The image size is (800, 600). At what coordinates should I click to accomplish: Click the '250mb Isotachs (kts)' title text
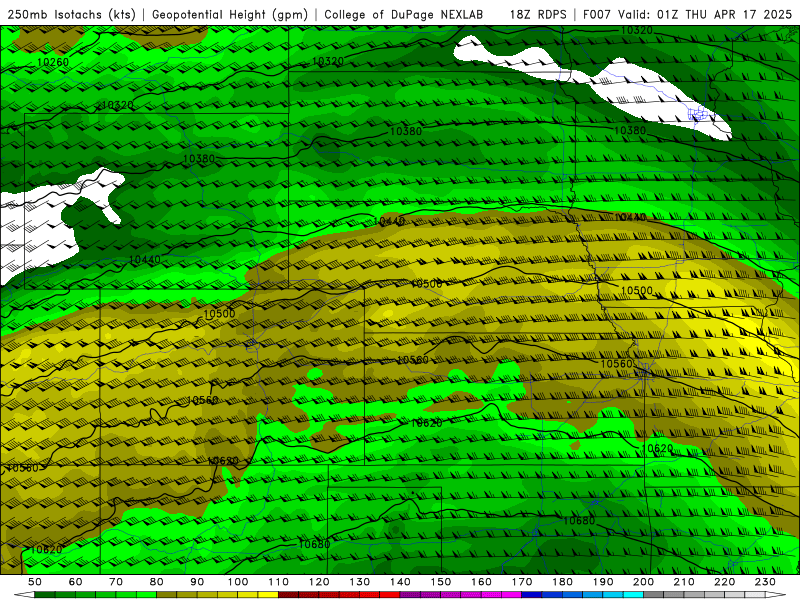pos(72,14)
